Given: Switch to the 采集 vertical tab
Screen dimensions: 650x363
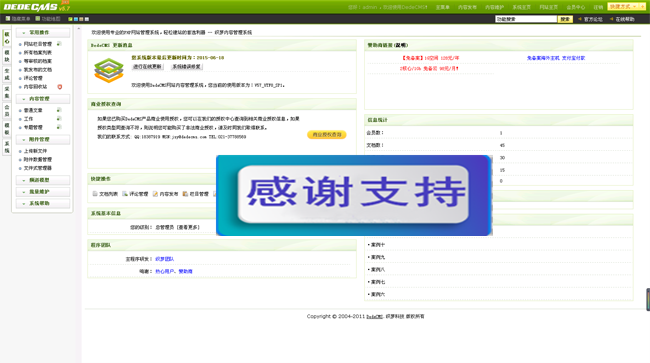Looking at the screenshot, I should 7,92.
